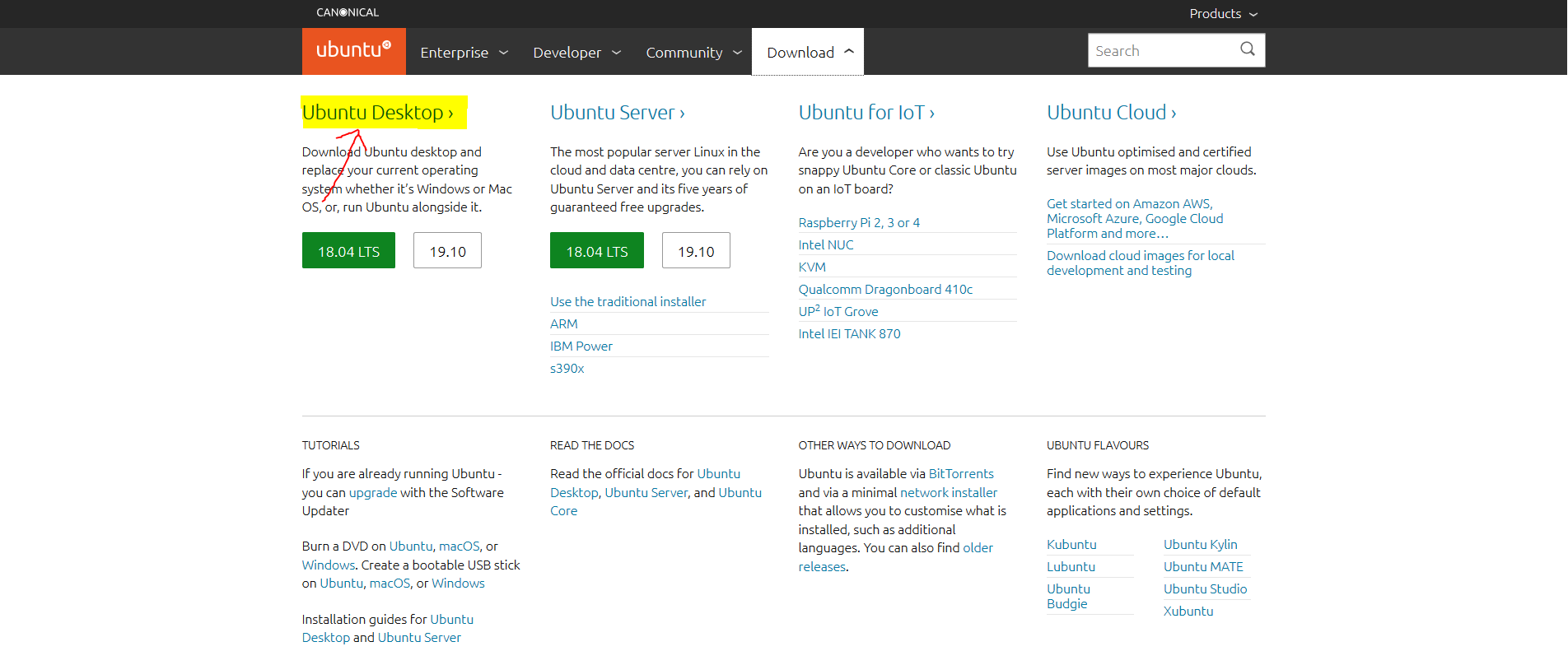
Task: Open the Developer menu
Action: 577,53
